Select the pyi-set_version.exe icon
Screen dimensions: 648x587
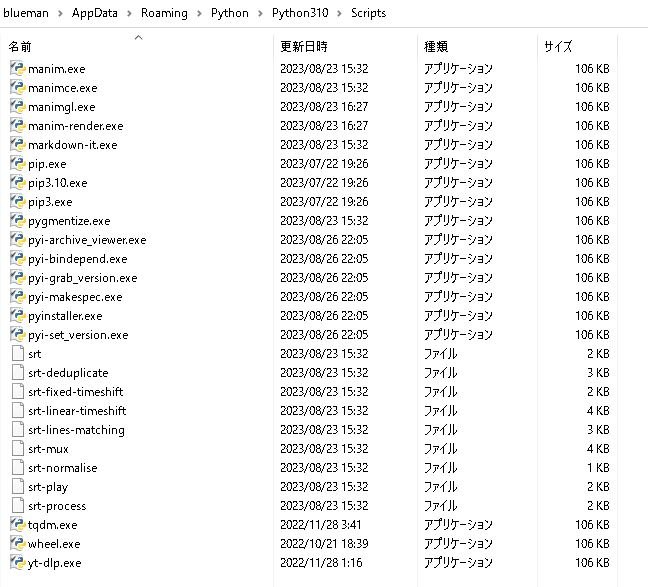coord(18,334)
